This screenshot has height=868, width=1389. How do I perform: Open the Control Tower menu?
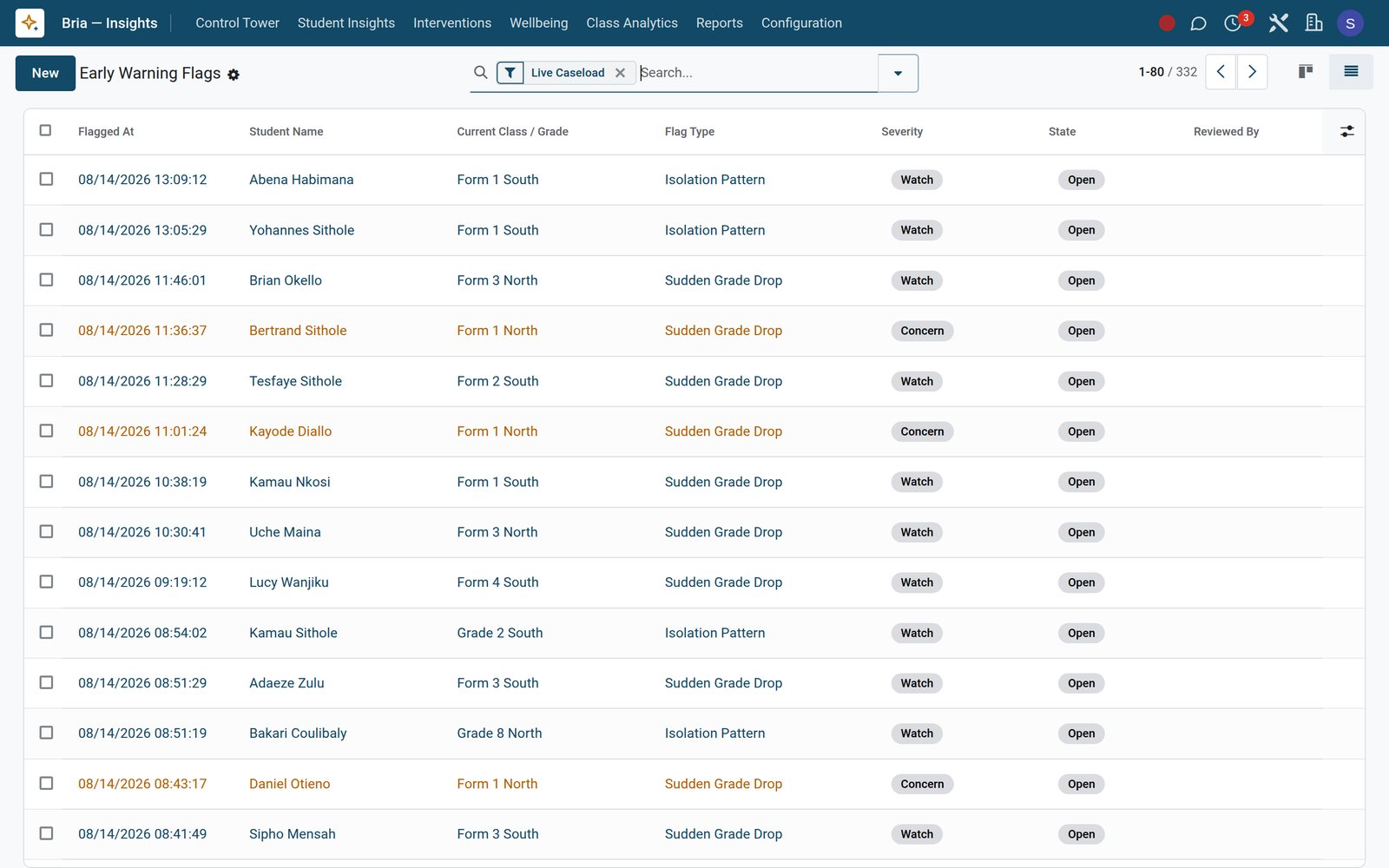(237, 23)
